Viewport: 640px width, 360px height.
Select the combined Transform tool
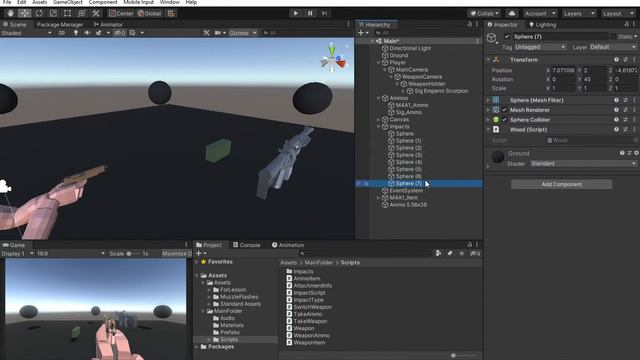(82, 13)
